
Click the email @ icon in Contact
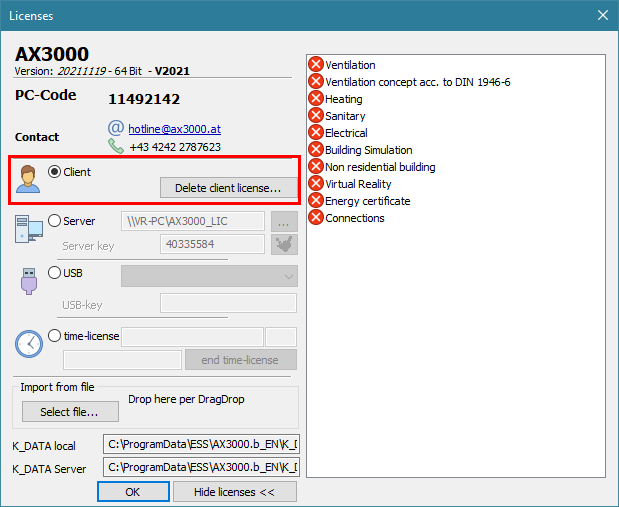coord(116,128)
